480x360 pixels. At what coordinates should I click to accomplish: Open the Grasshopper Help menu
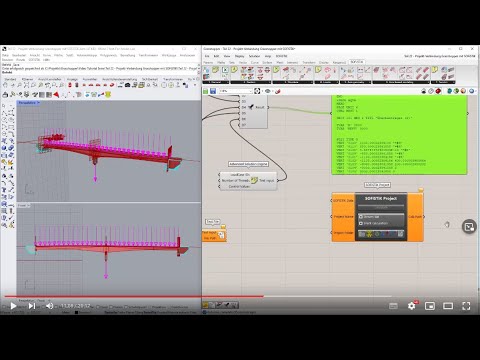click(x=268, y=56)
